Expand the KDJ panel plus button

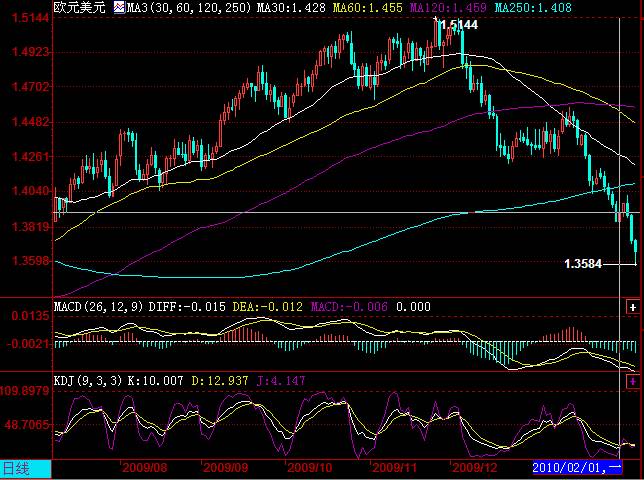(x=632, y=382)
